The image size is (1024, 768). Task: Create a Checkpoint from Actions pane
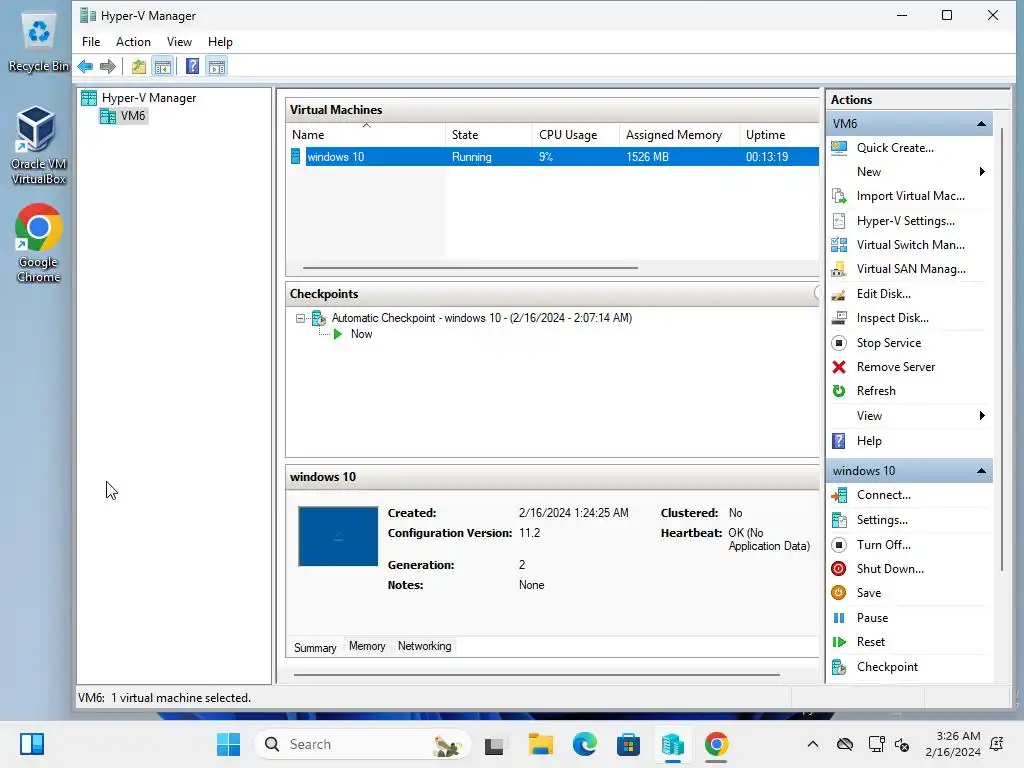coord(887,667)
